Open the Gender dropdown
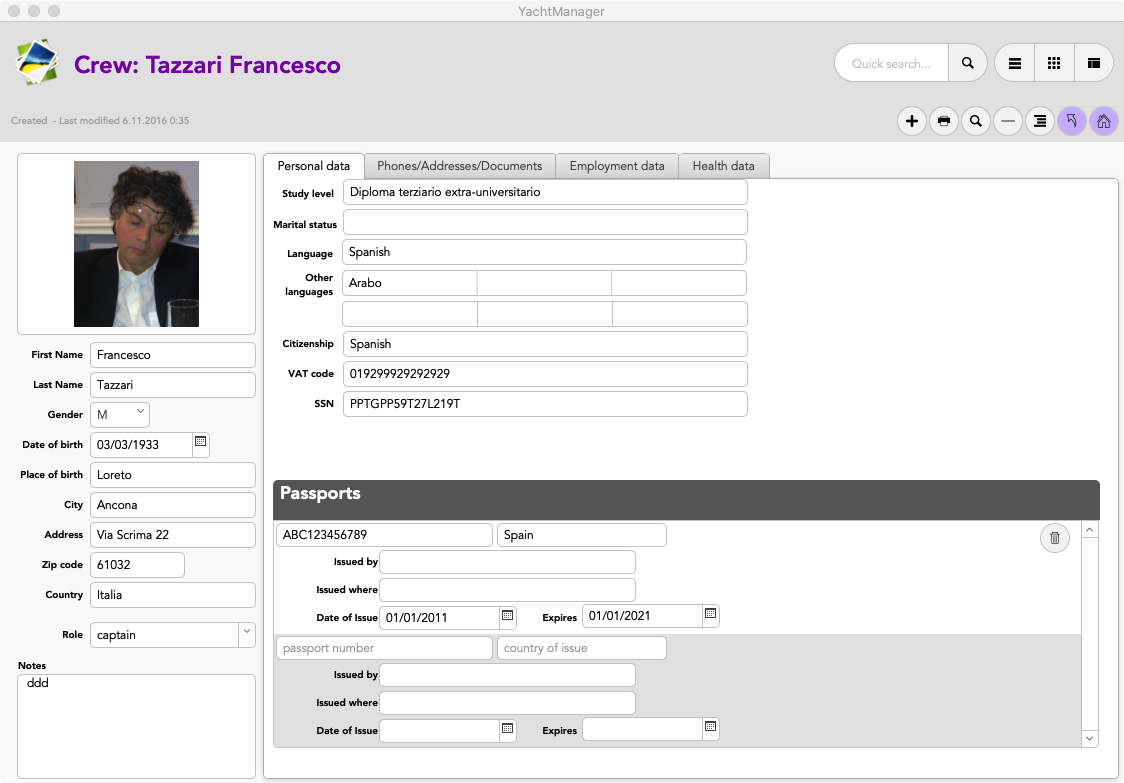The height and width of the screenshot is (783, 1124). (120, 414)
